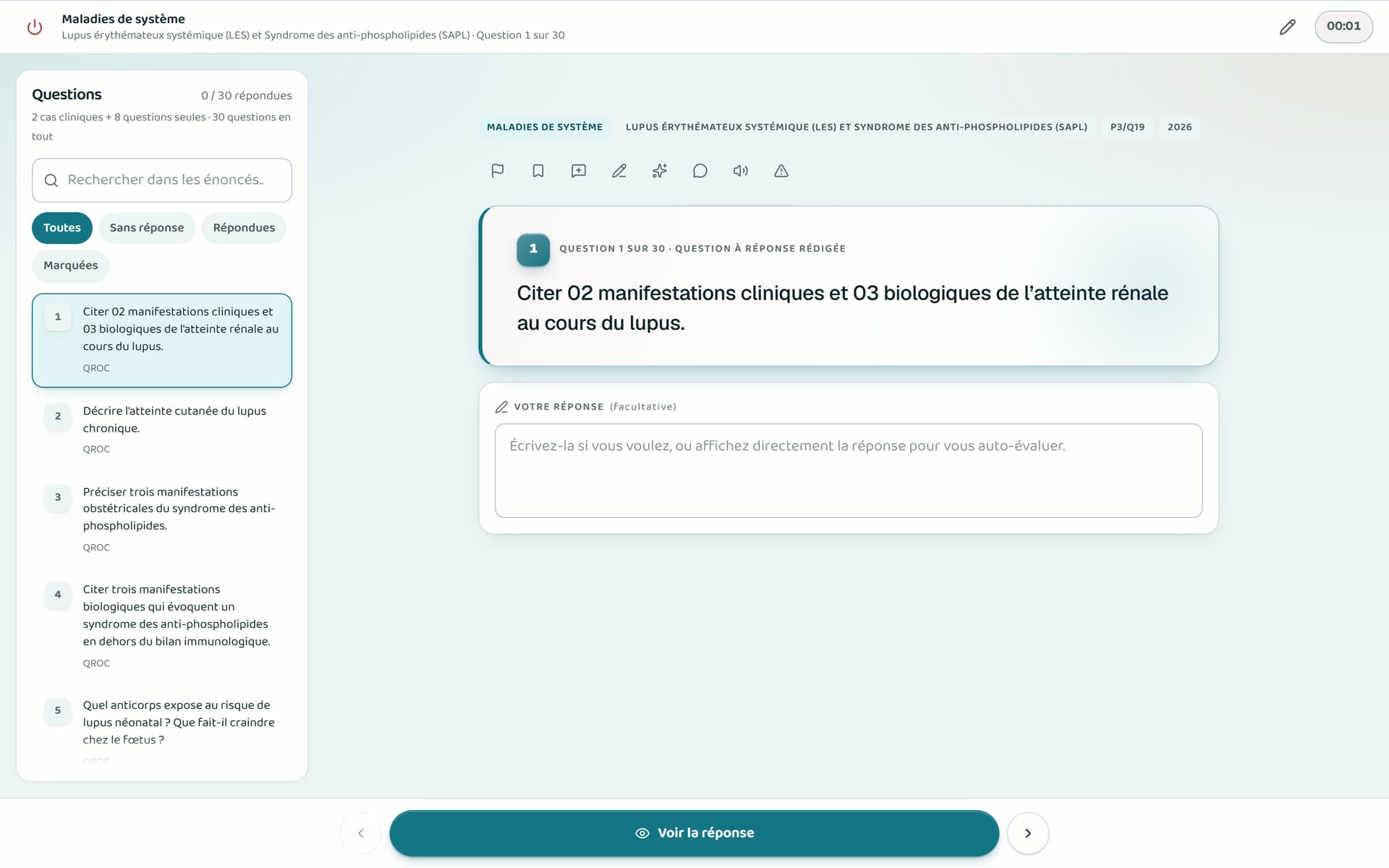Report a problem via the warning triangle
The width and height of the screenshot is (1389, 868).
click(781, 171)
